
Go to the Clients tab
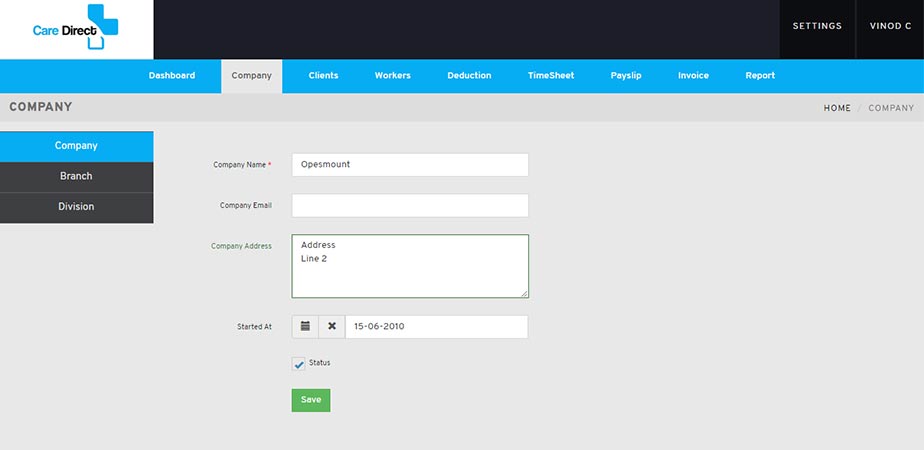tap(323, 76)
